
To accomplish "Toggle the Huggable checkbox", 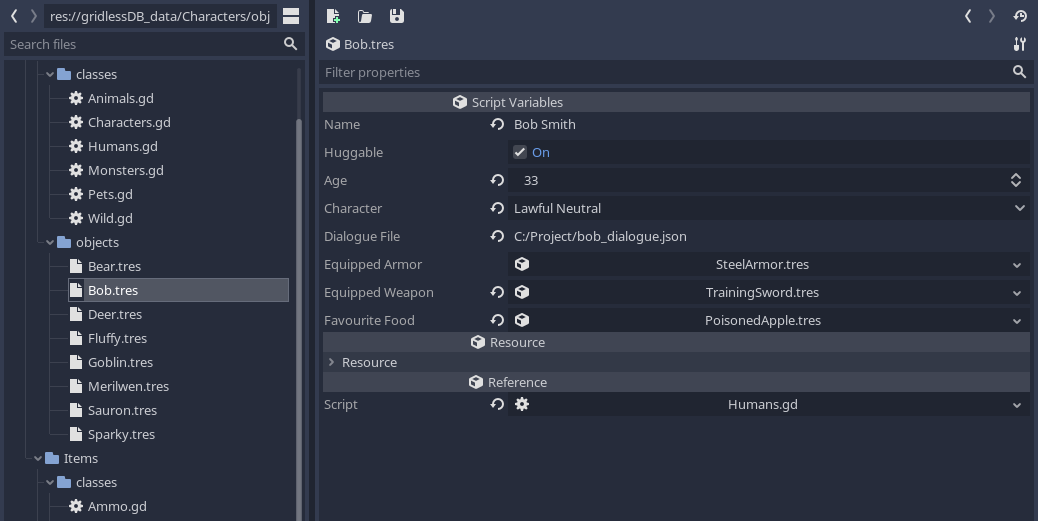I will [520, 153].
